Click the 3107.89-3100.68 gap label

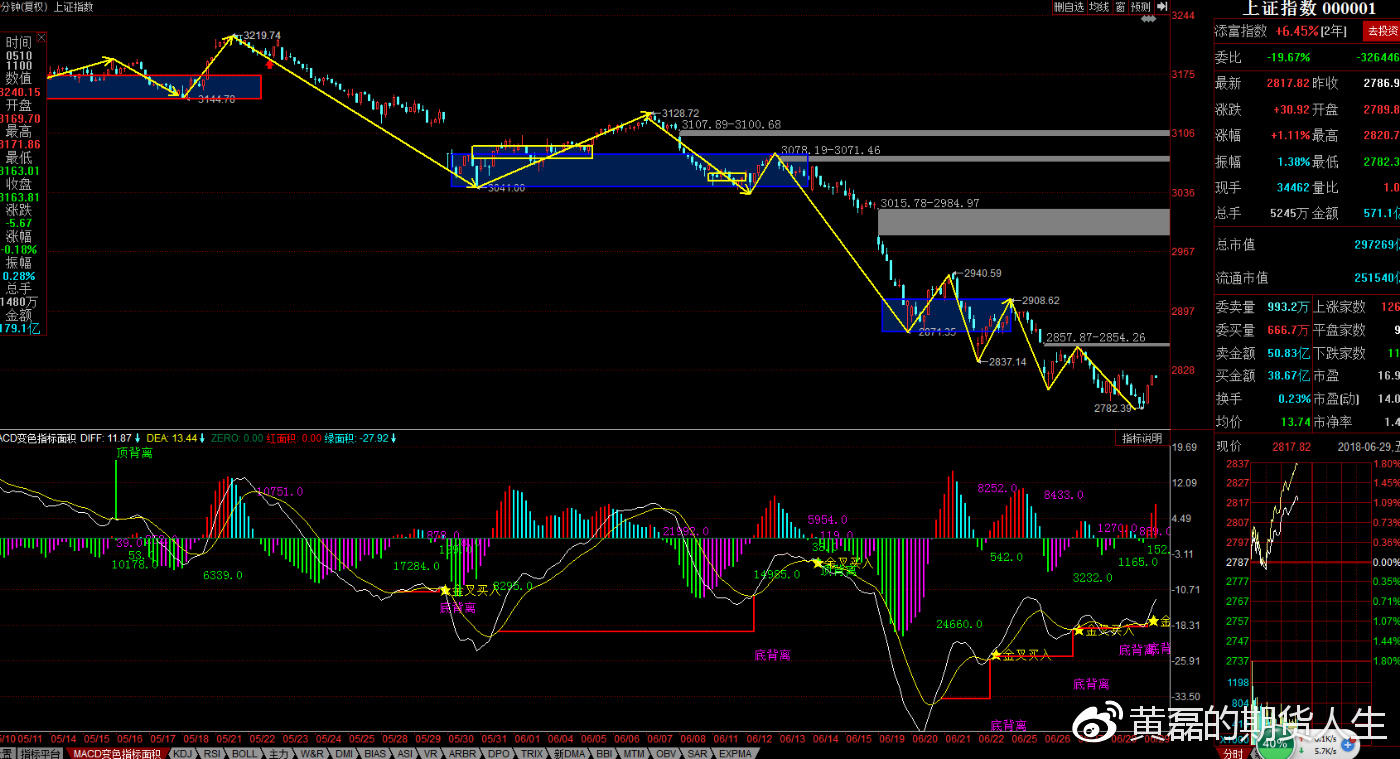[x=731, y=124]
